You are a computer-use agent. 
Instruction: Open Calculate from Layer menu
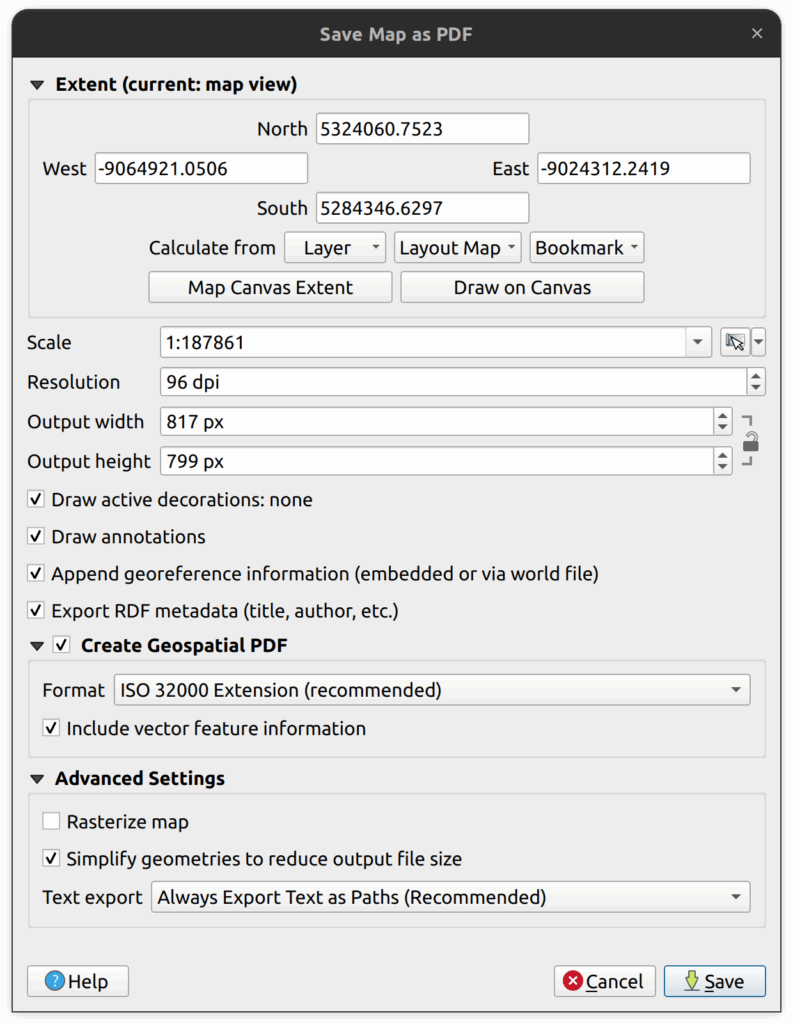[335, 248]
